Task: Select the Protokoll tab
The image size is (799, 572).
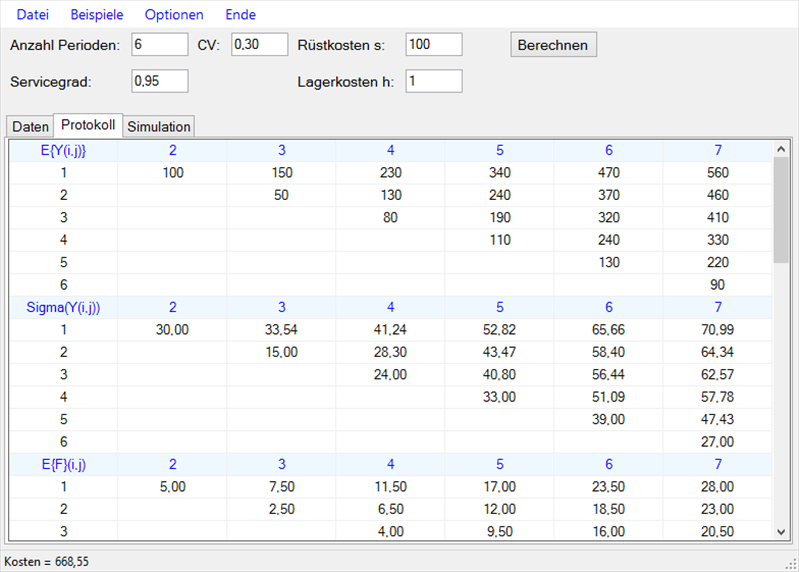Action: pos(88,125)
